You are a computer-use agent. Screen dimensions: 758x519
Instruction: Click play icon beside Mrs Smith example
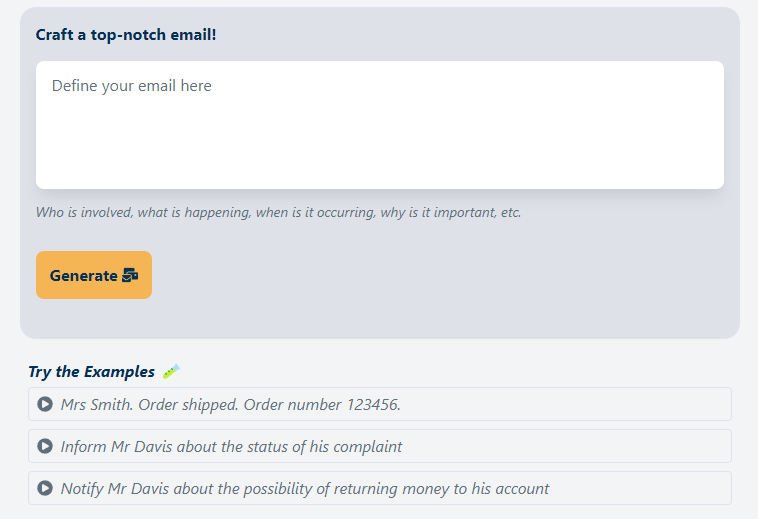[45, 404]
